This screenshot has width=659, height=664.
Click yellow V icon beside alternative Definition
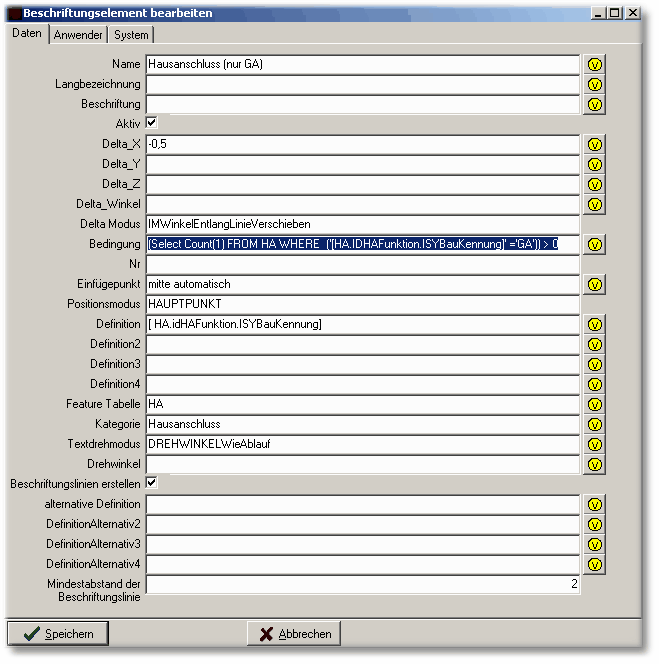pos(595,504)
